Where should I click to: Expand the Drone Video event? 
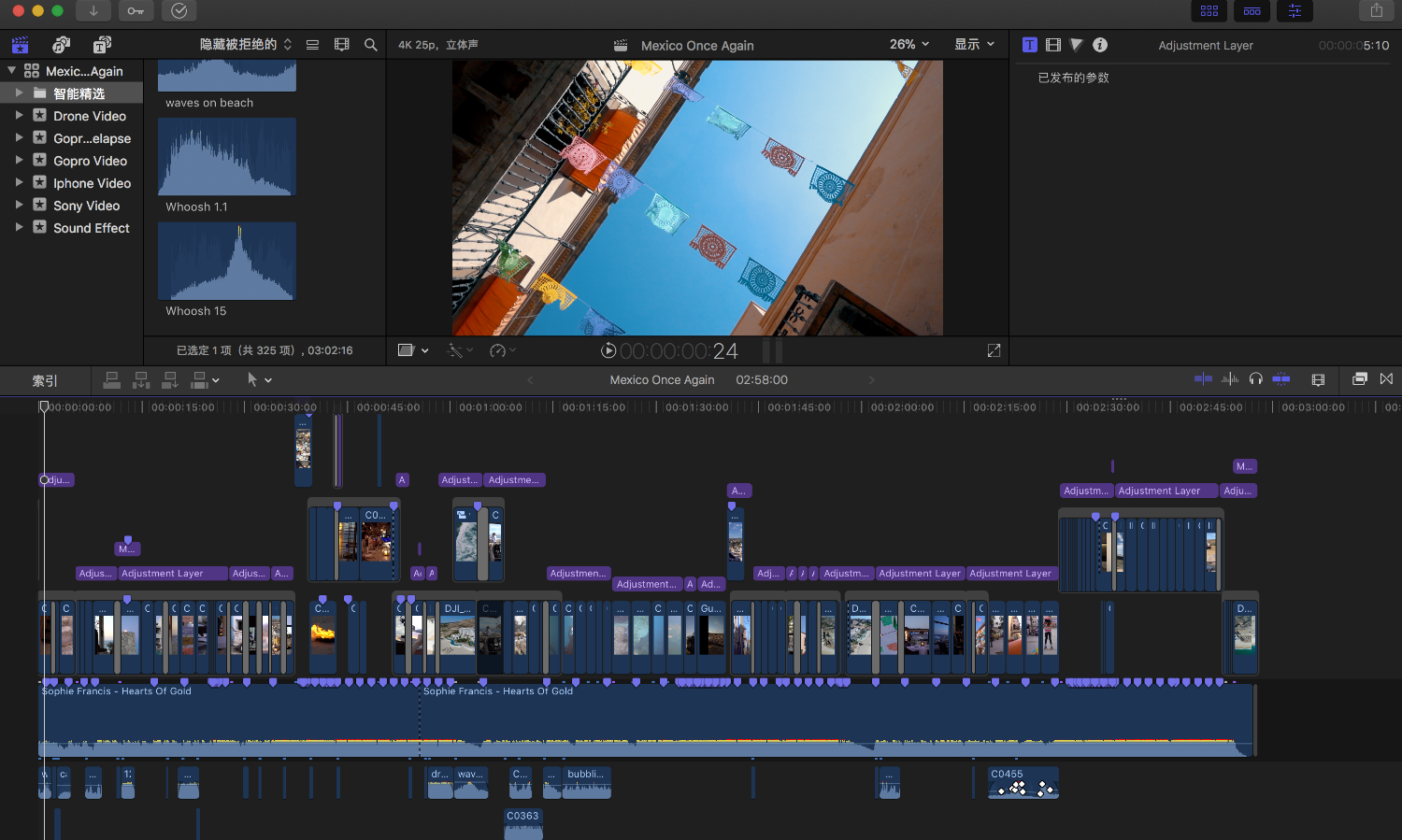19,116
